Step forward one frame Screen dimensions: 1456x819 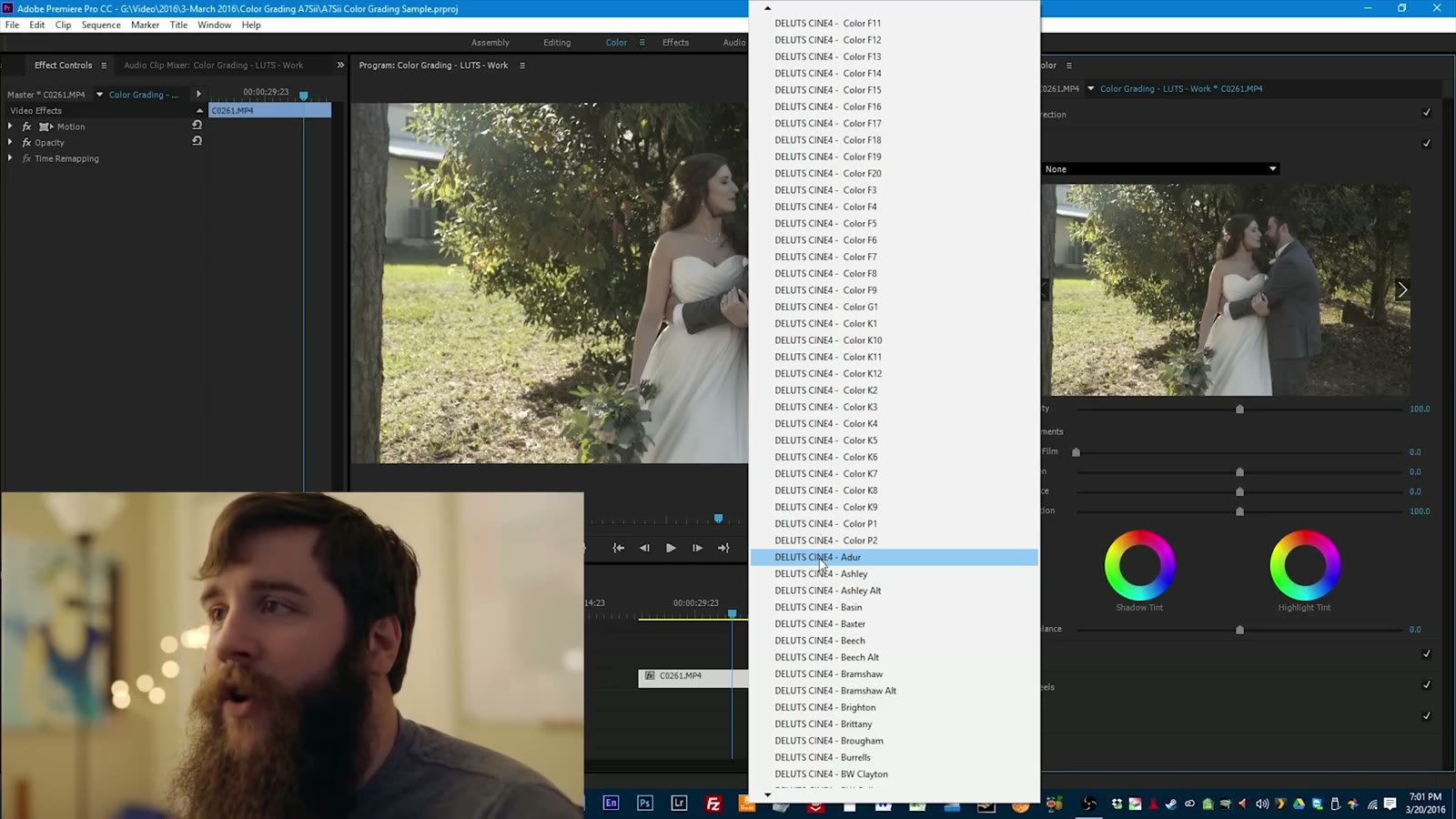(697, 548)
